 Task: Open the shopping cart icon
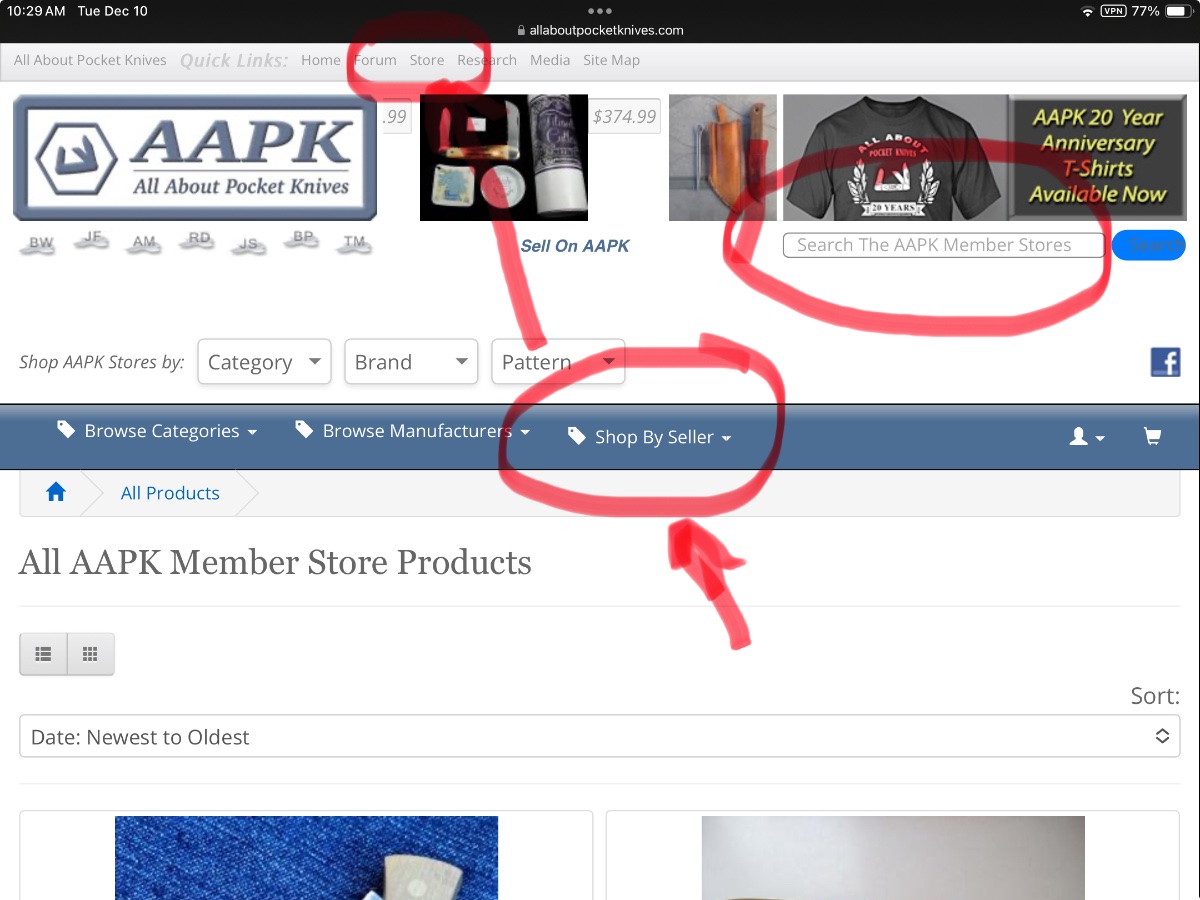pyautogui.click(x=1152, y=436)
